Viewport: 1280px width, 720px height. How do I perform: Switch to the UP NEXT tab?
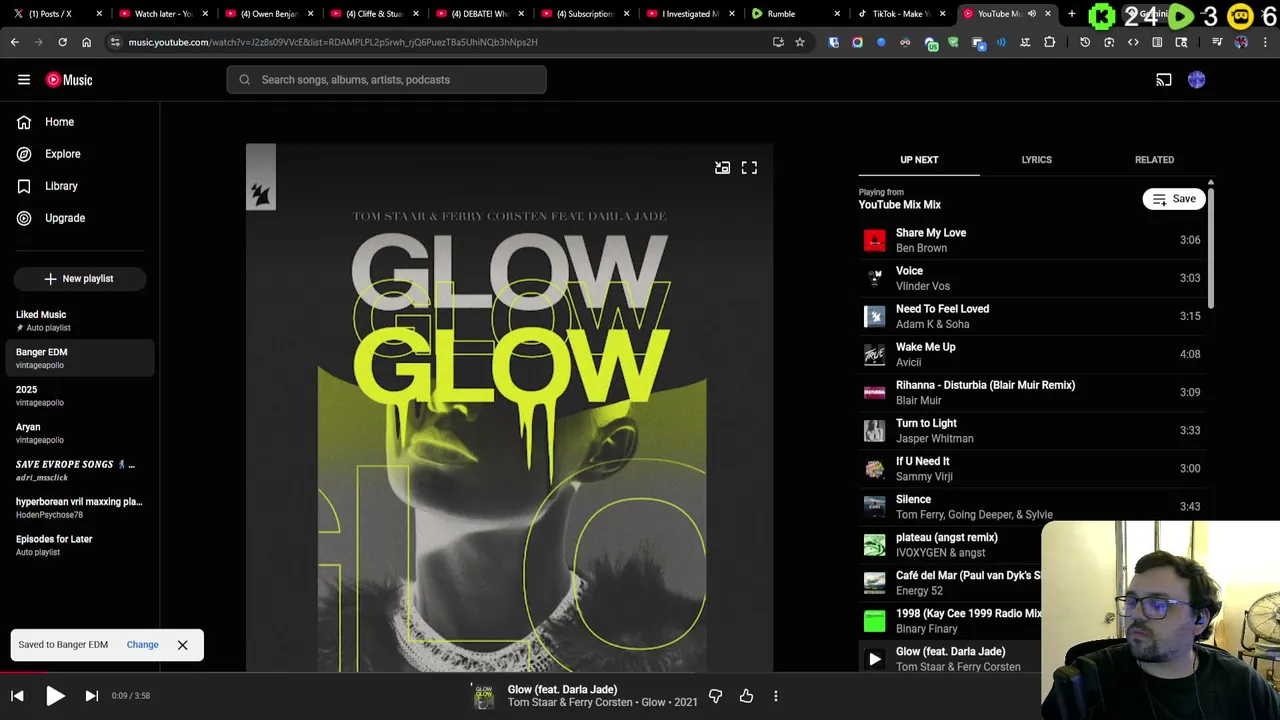[x=919, y=160]
